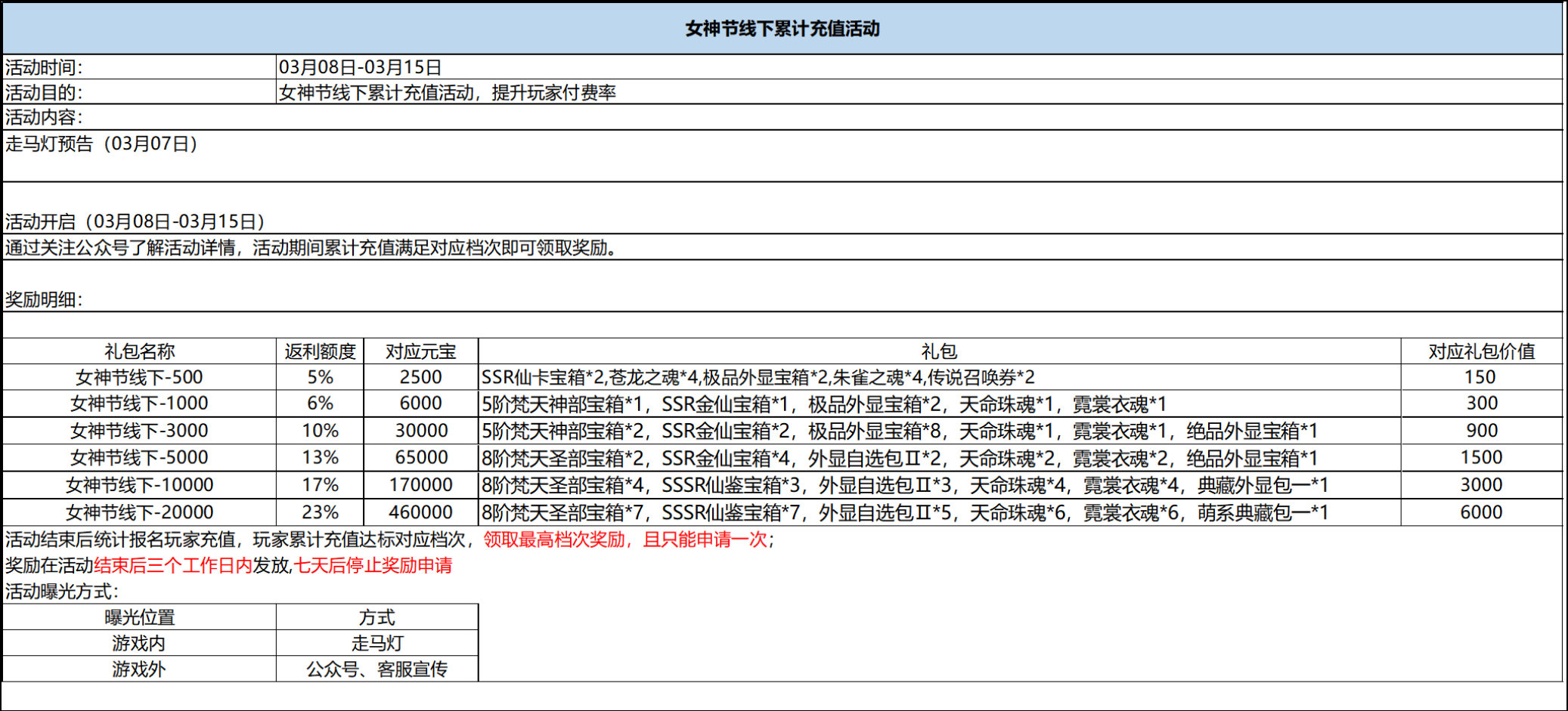The width and height of the screenshot is (1568, 711).
Task: Select the gift value cell 900
Action: 1482,431
